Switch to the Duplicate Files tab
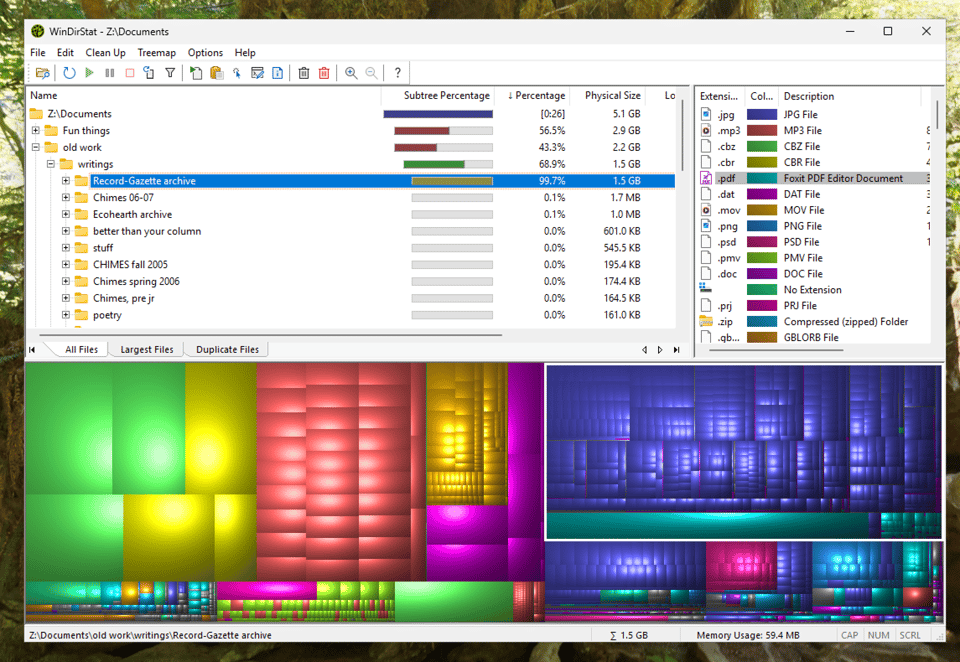The image size is (960, 662). tap(229, 349)
